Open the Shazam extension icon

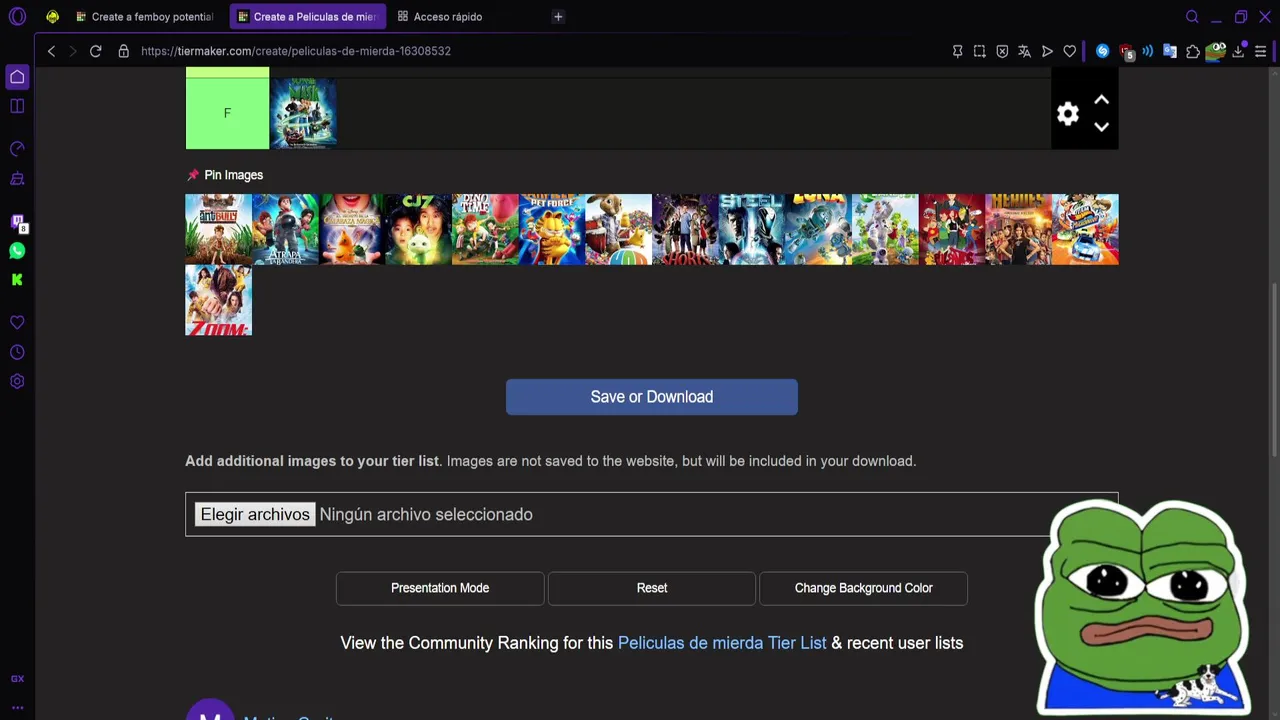(1103, 51)
